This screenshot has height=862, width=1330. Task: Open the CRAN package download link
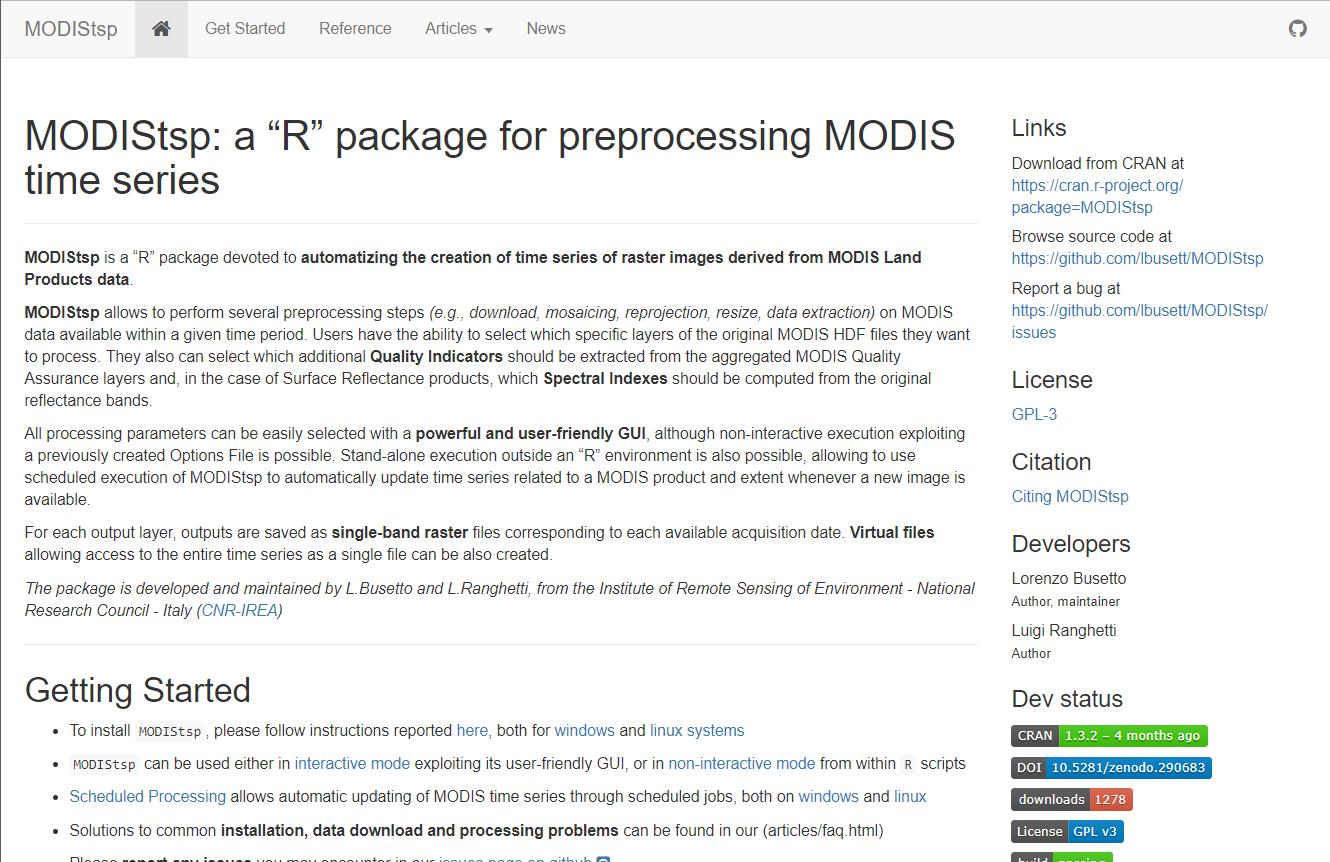[x=1097, y=197]
